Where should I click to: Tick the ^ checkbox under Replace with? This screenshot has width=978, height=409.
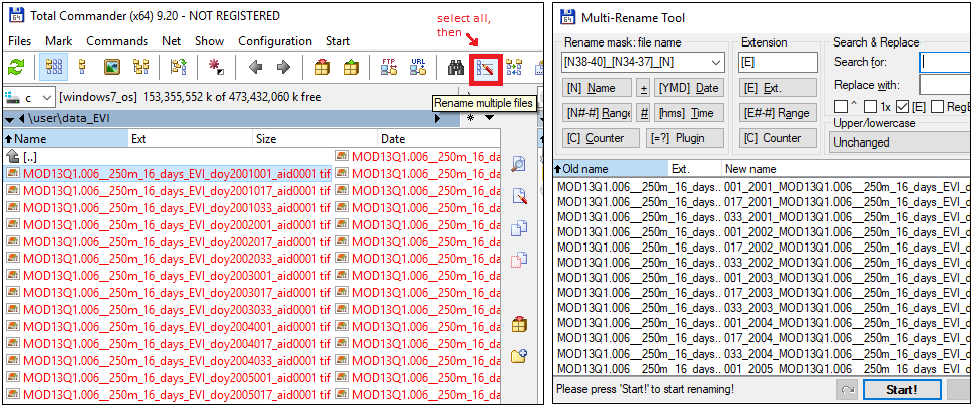point(838,107)
